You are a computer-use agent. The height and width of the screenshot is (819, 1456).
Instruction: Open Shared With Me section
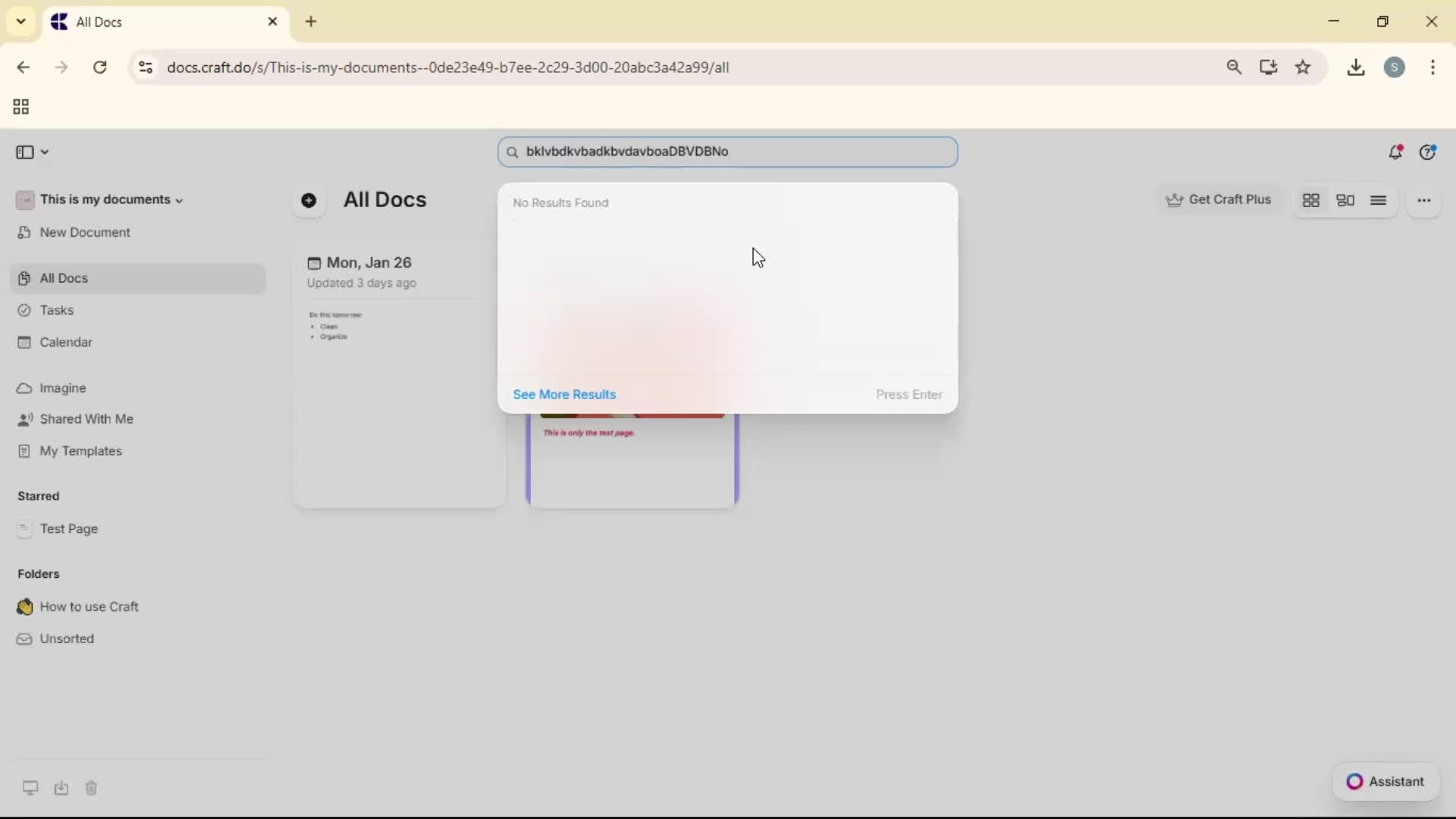[86, 419]
